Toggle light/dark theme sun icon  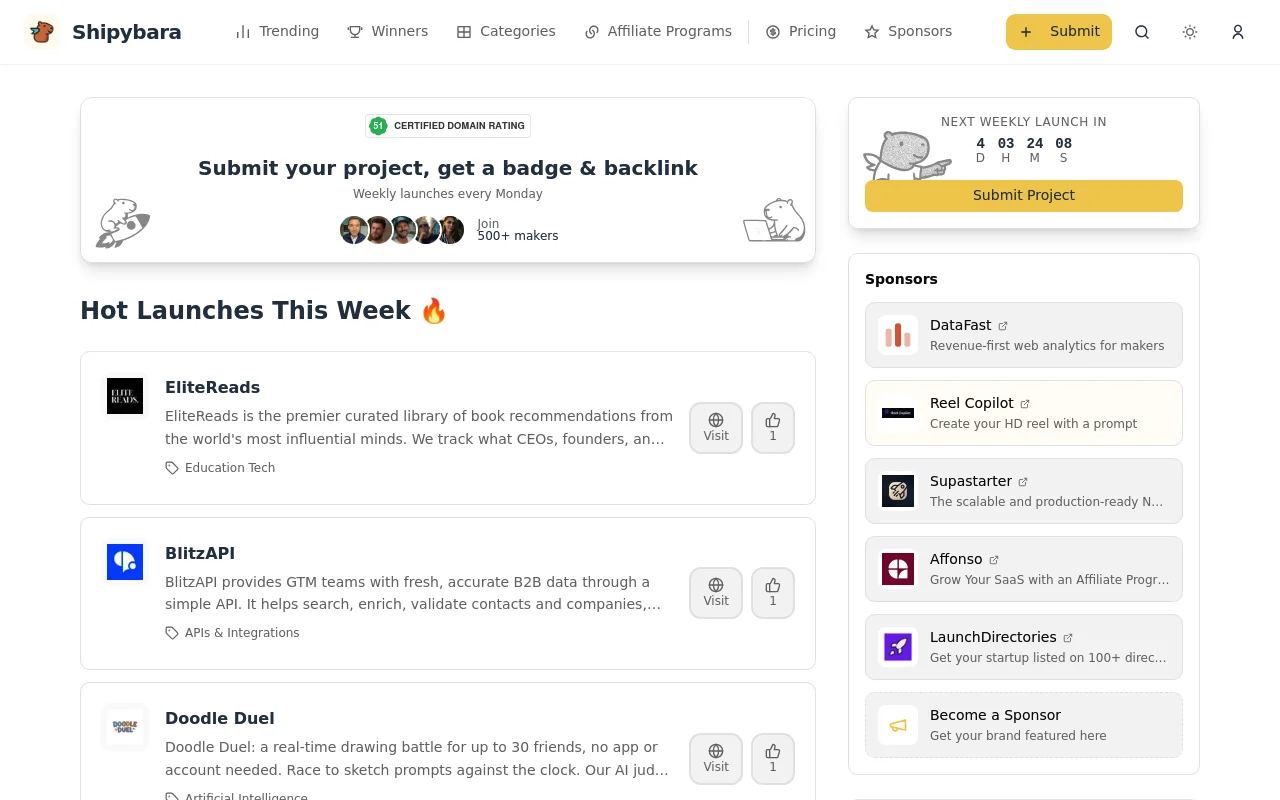coord(1190,32)
